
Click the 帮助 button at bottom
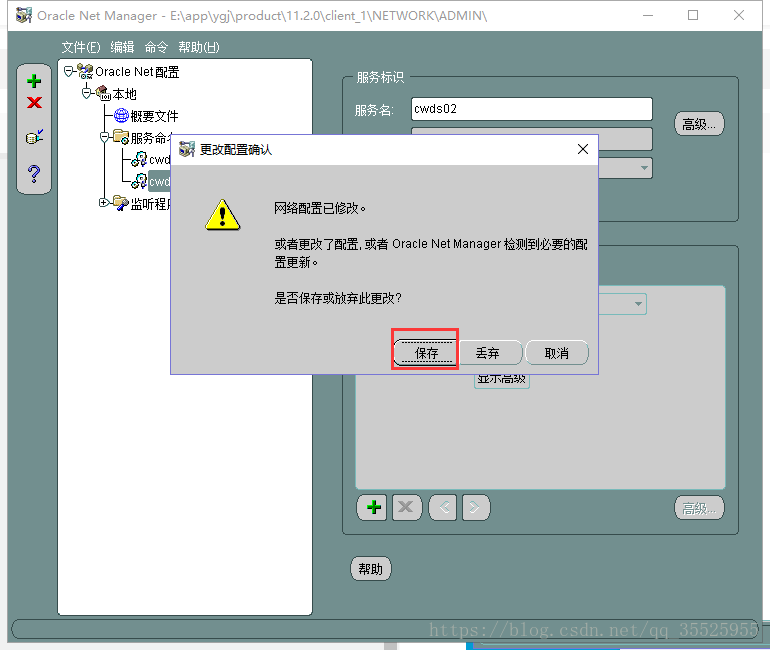tap(371, 569)
